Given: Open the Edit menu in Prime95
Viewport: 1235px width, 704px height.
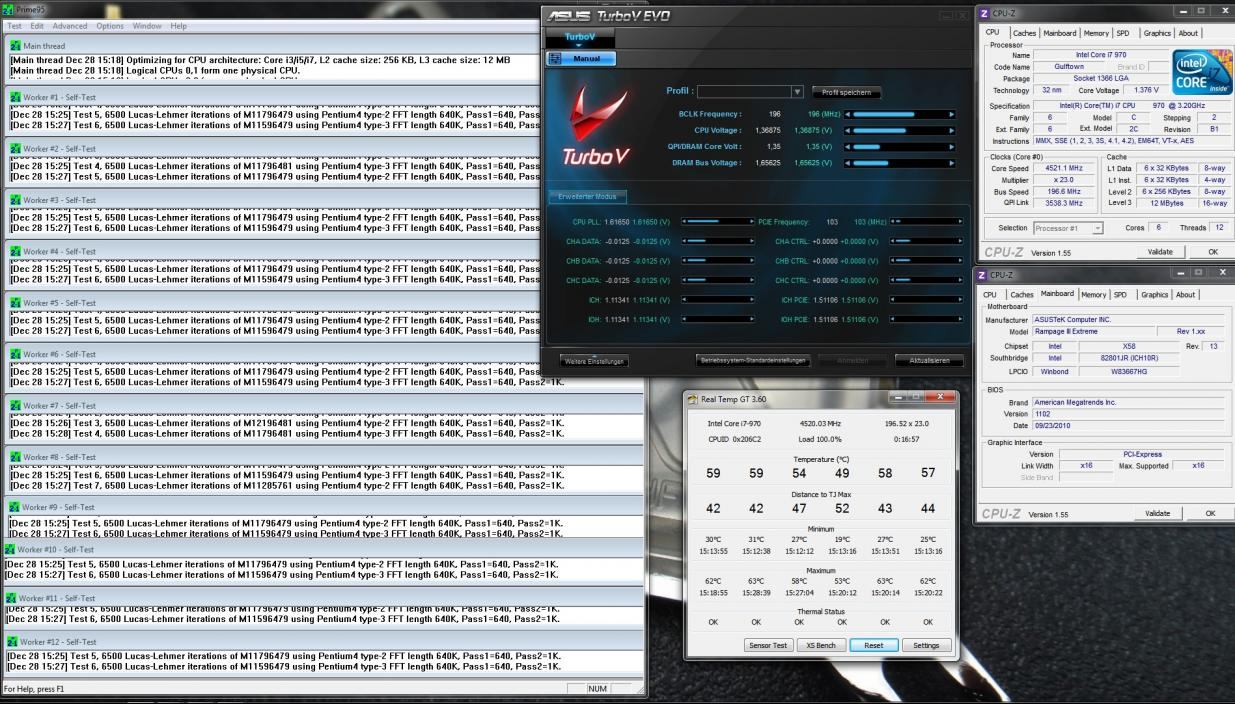Looking at the screenshot, I should pyautogui.click(x=37, y=26).
